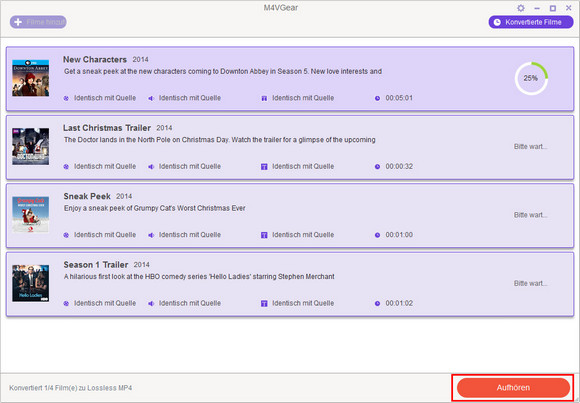580x403 pixels.
Task: Click the M4VGear window title
Action: (280, 8)
